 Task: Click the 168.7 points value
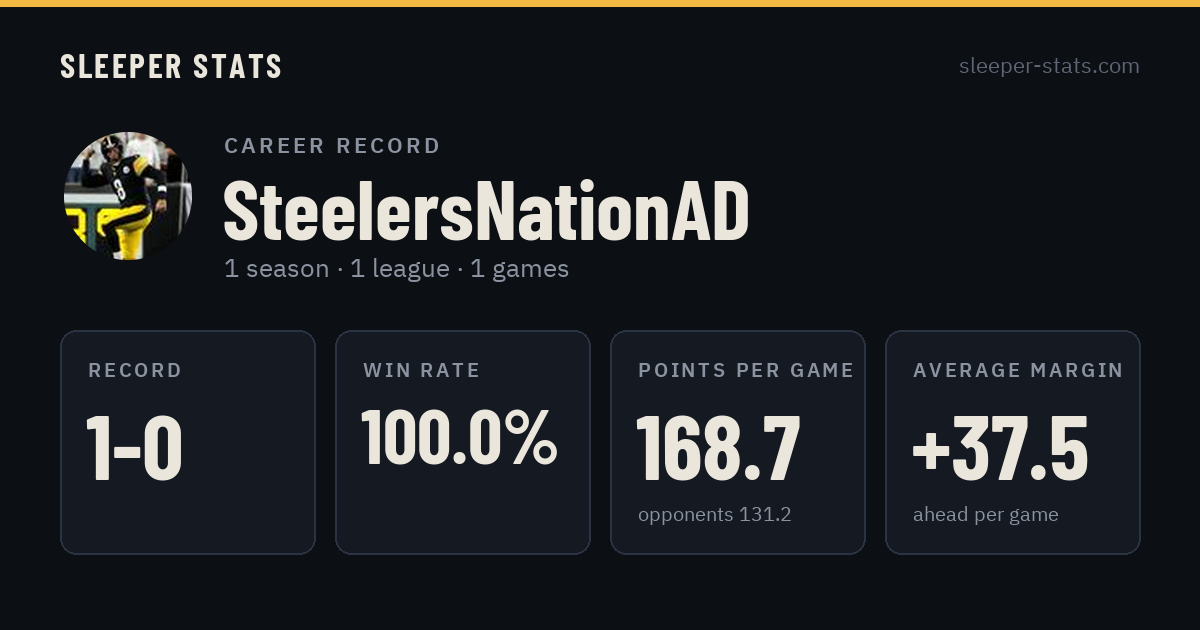718,449
